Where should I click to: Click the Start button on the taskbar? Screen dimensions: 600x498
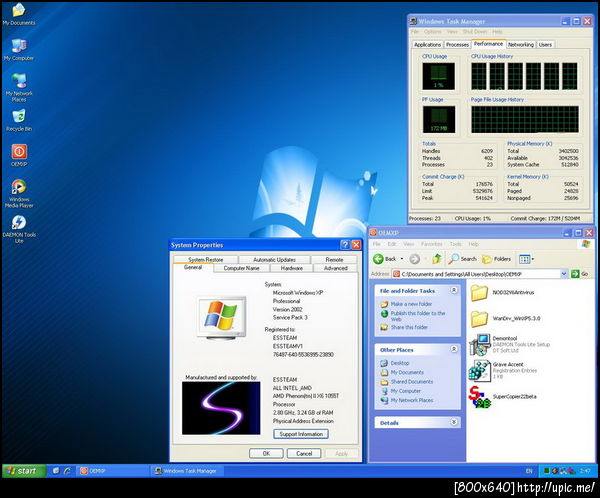point(24,471)
